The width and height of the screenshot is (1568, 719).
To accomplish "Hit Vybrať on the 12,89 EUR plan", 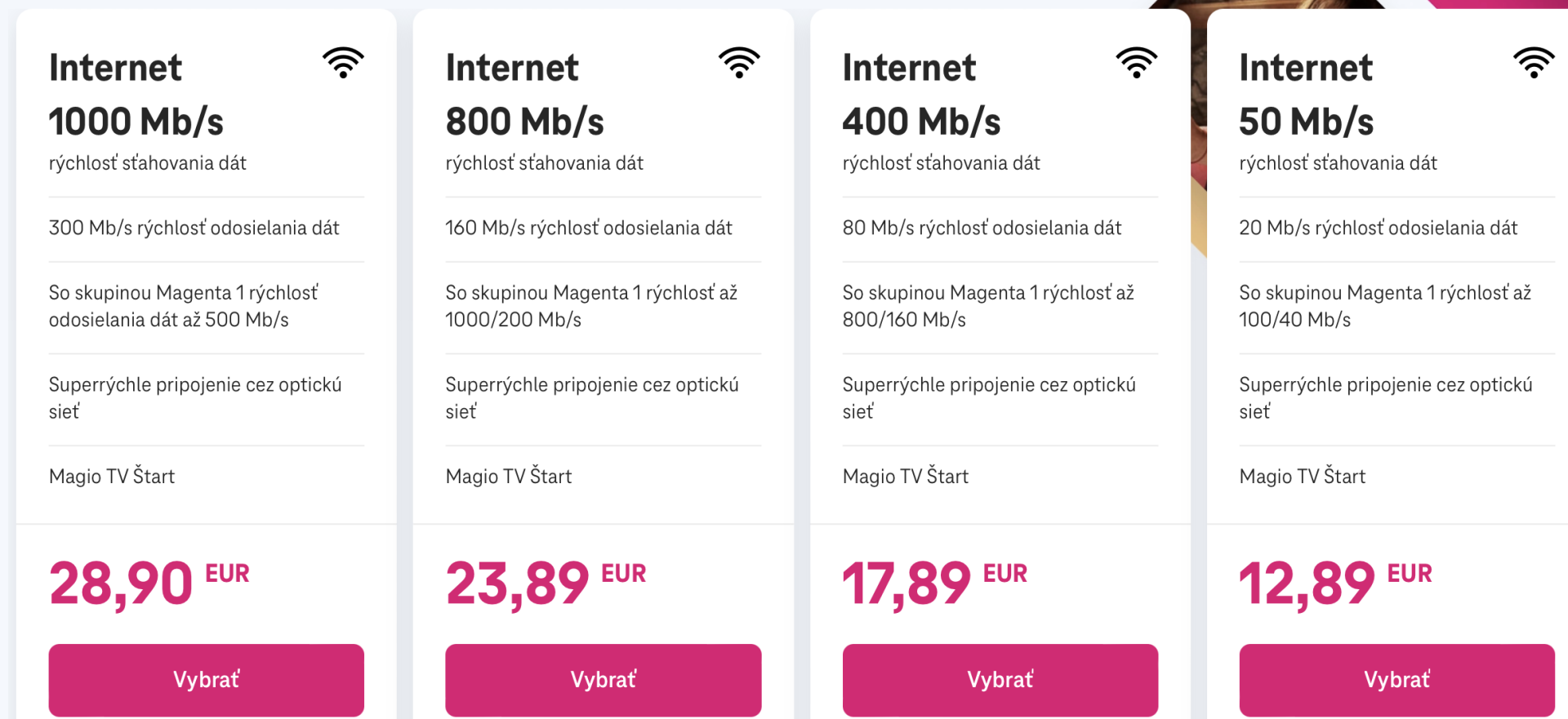I will (x=1396, y=680).
